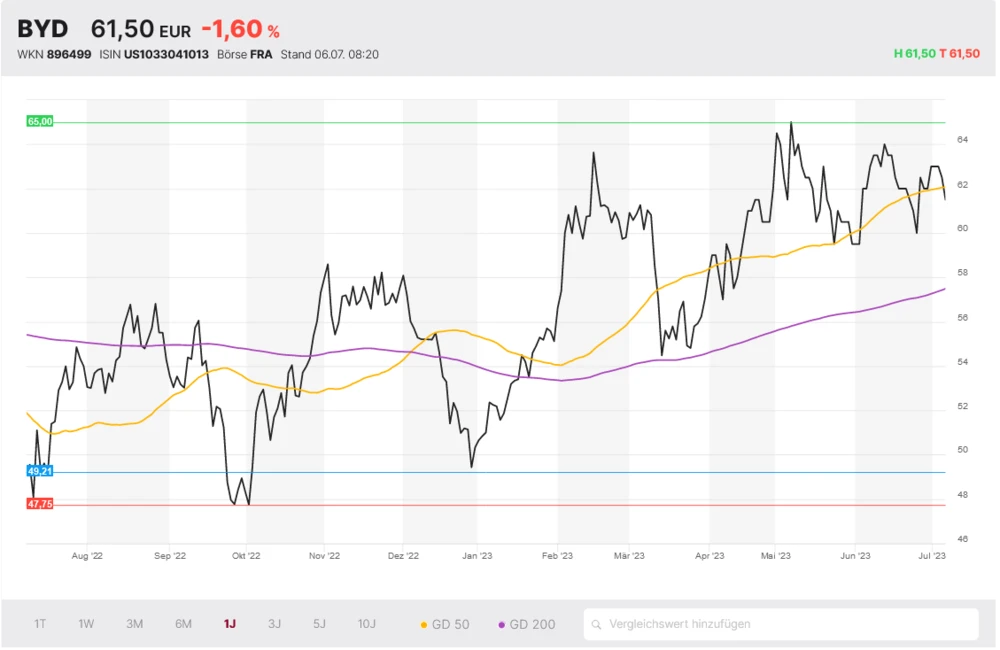
Task: Switch to the 1W weekly timeframe
Action: [85, 623]
